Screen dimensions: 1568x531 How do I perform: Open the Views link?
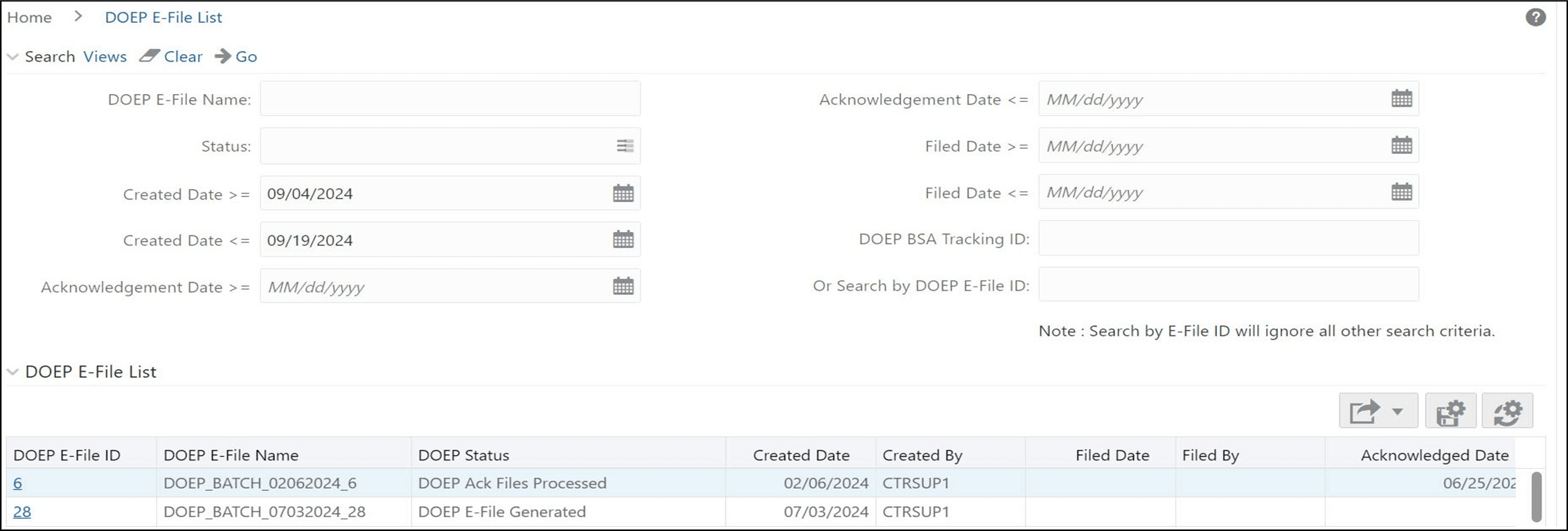point(105,57)
